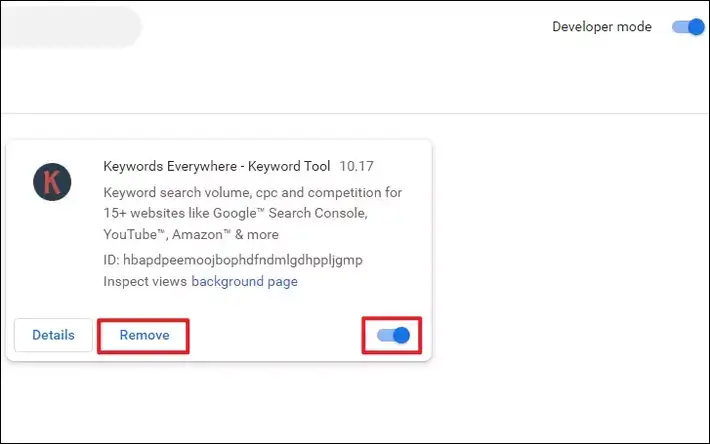Toggle Developer mode switch off
The width and height of the screenshot is (710, 444).
click(x=688, y=27)
